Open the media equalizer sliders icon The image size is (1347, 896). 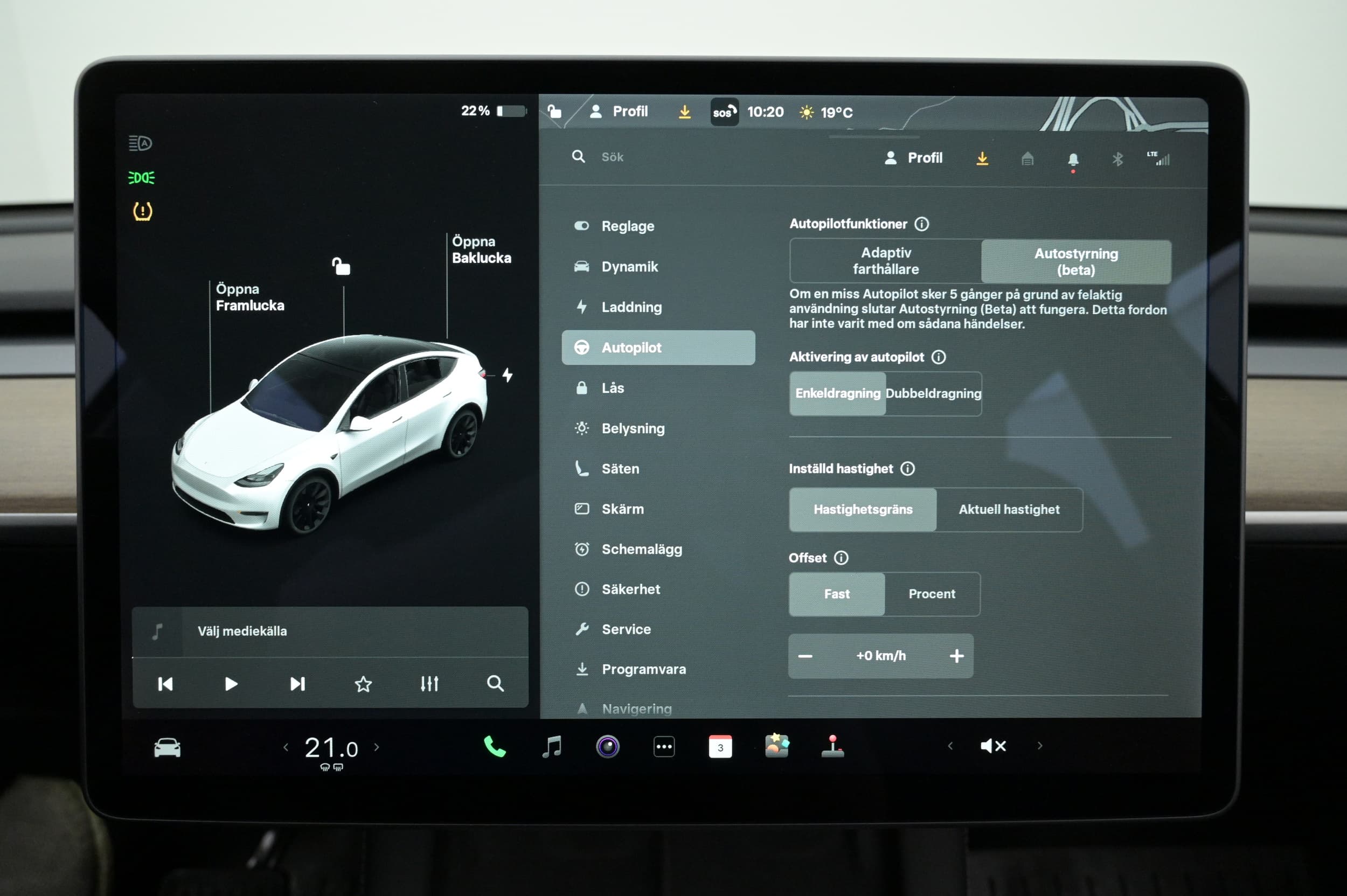[x=429, y=683]
